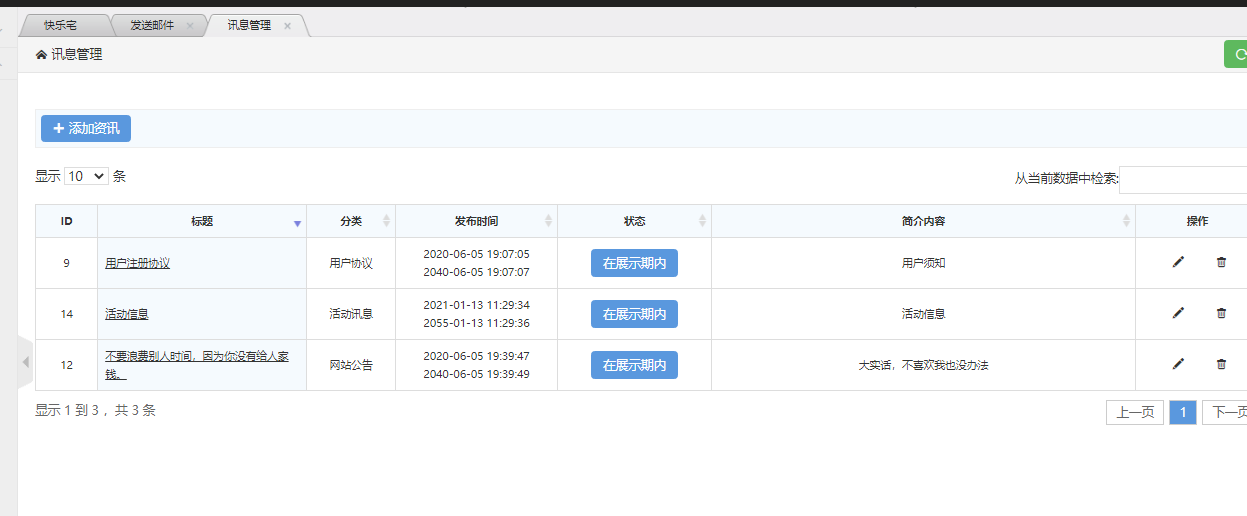This screenshot has width=1247, height=516.
Task: Collapse the left sidebar with arrow handle
Action: click(26, 362)
